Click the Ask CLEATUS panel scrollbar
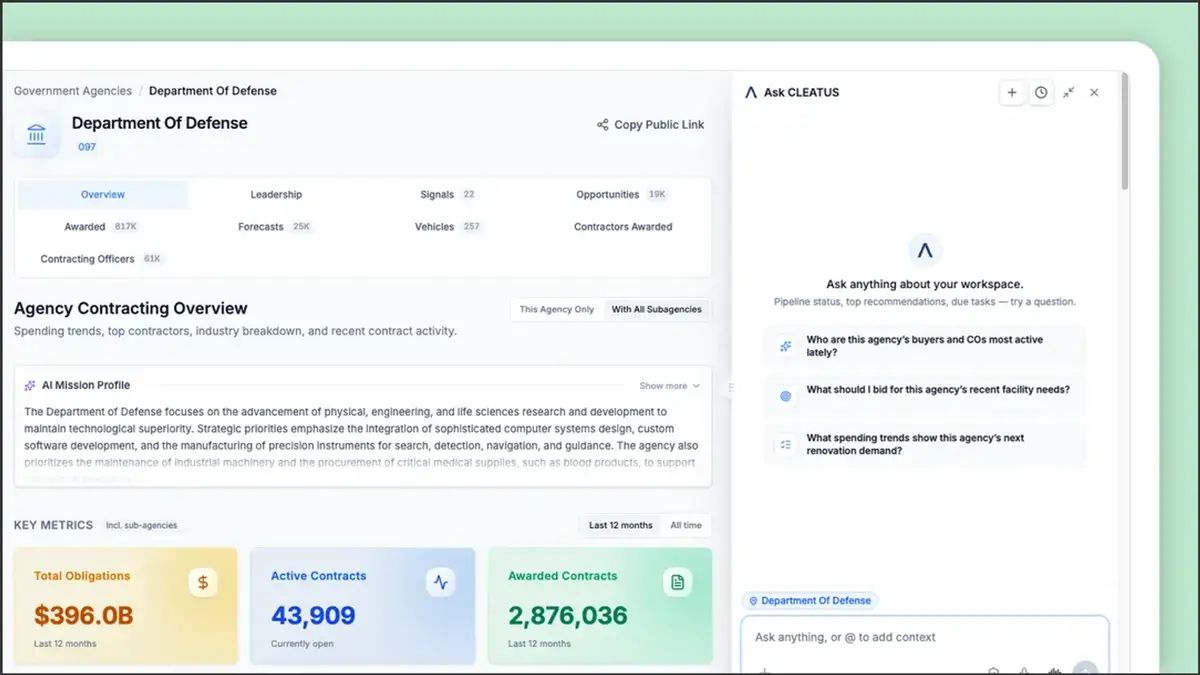The height and width of the screenshot is (675, 1200). (1125, 131)
